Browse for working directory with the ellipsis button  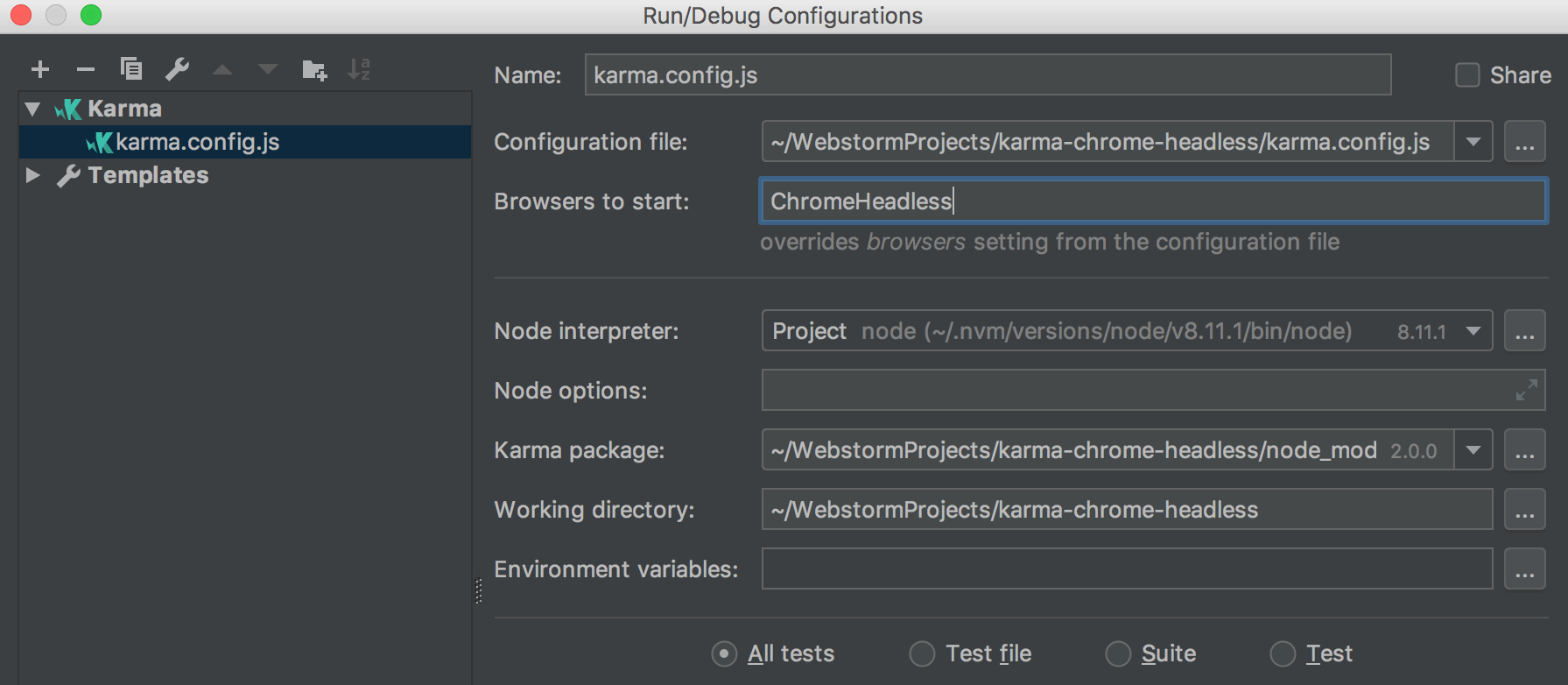tap(1525, 510)
